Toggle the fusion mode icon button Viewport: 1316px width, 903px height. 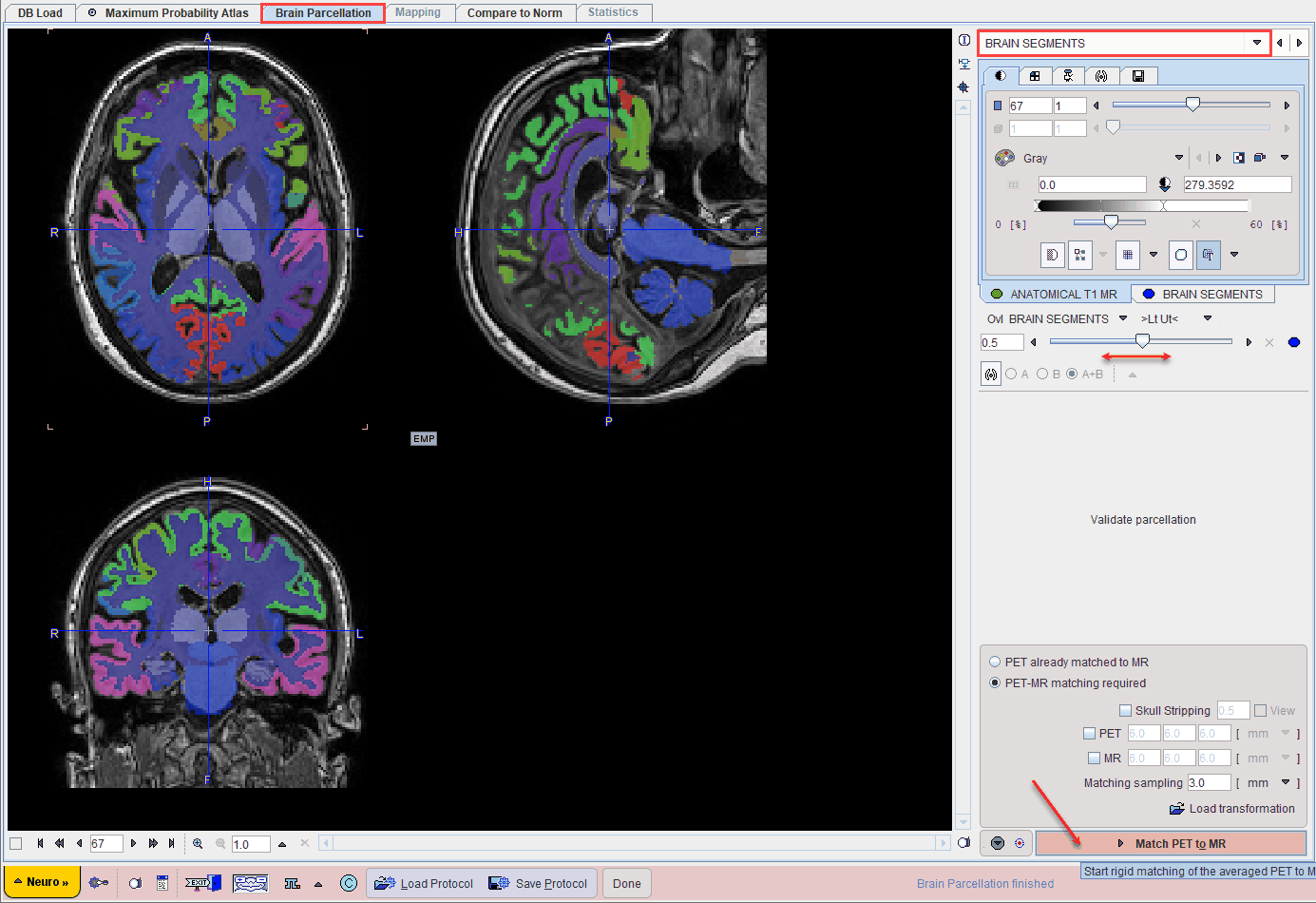[991, 375]
